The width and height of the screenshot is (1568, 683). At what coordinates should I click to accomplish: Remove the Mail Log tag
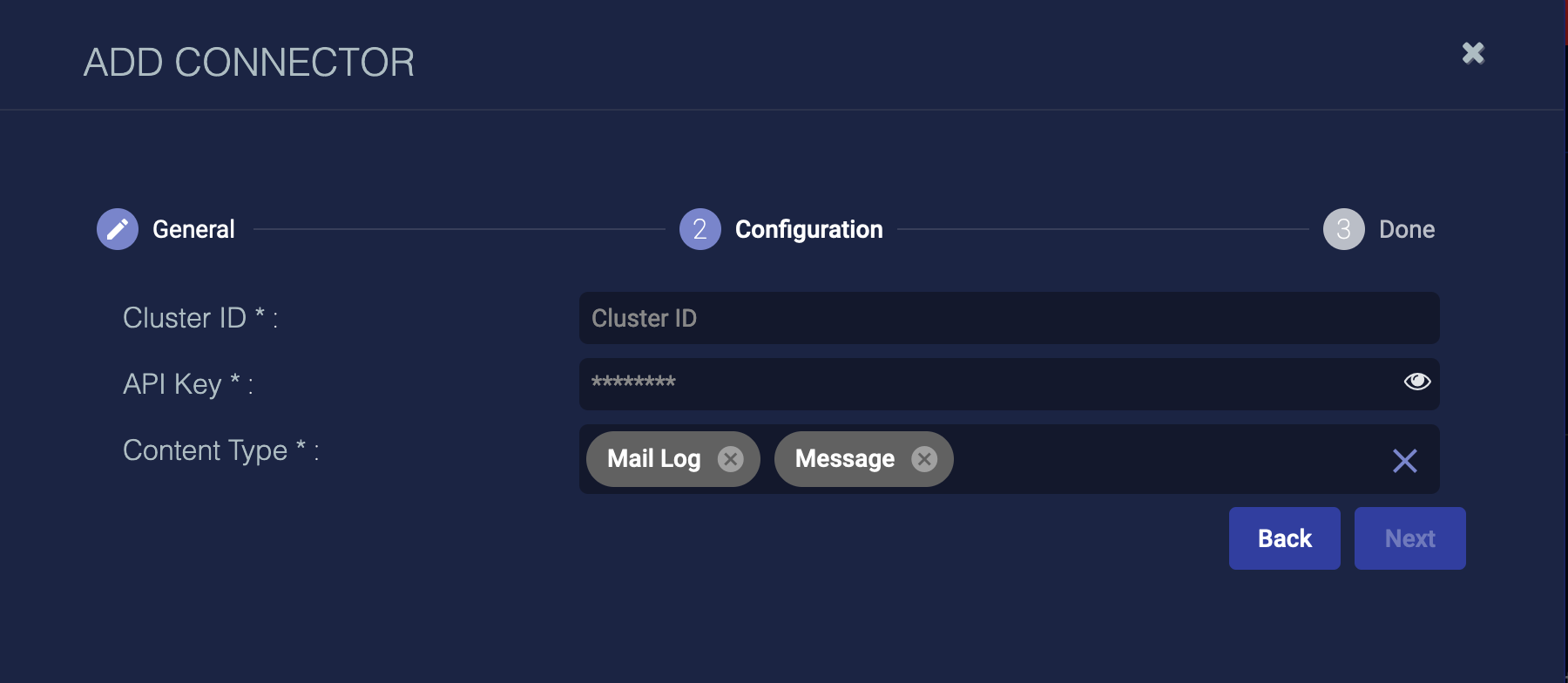[730, 459]
